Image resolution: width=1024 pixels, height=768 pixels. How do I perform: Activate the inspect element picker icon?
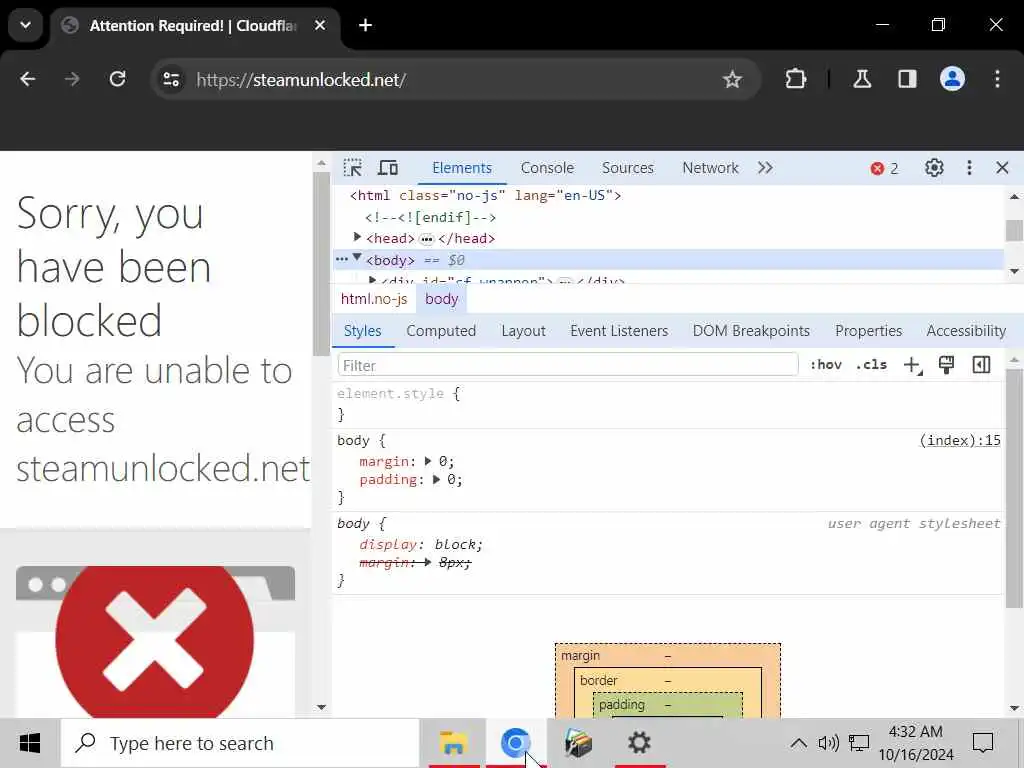pos(353,168)
